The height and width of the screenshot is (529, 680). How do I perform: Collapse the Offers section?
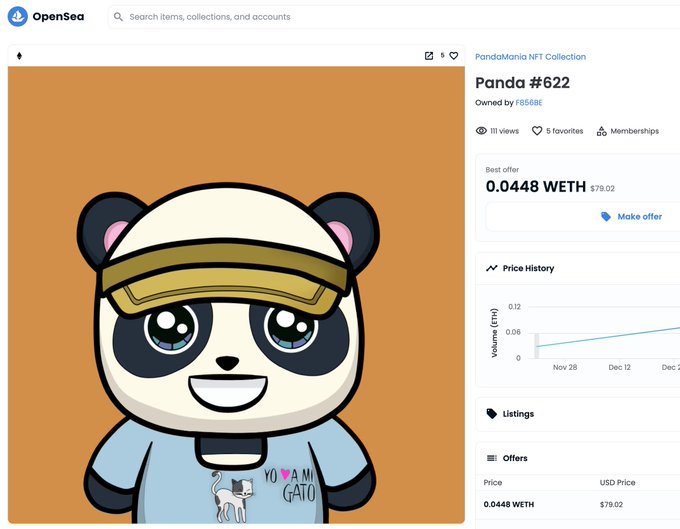pos(578,458)
